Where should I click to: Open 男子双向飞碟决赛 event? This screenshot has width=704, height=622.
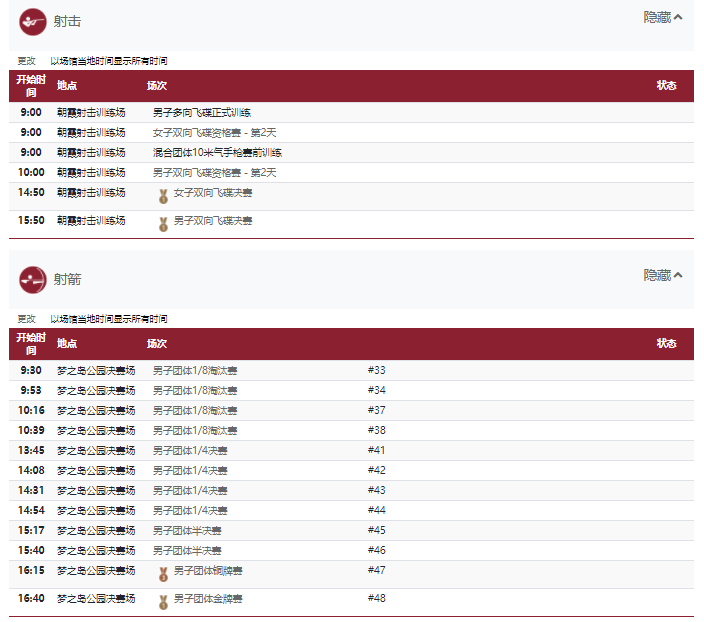[x=213, y=221]
